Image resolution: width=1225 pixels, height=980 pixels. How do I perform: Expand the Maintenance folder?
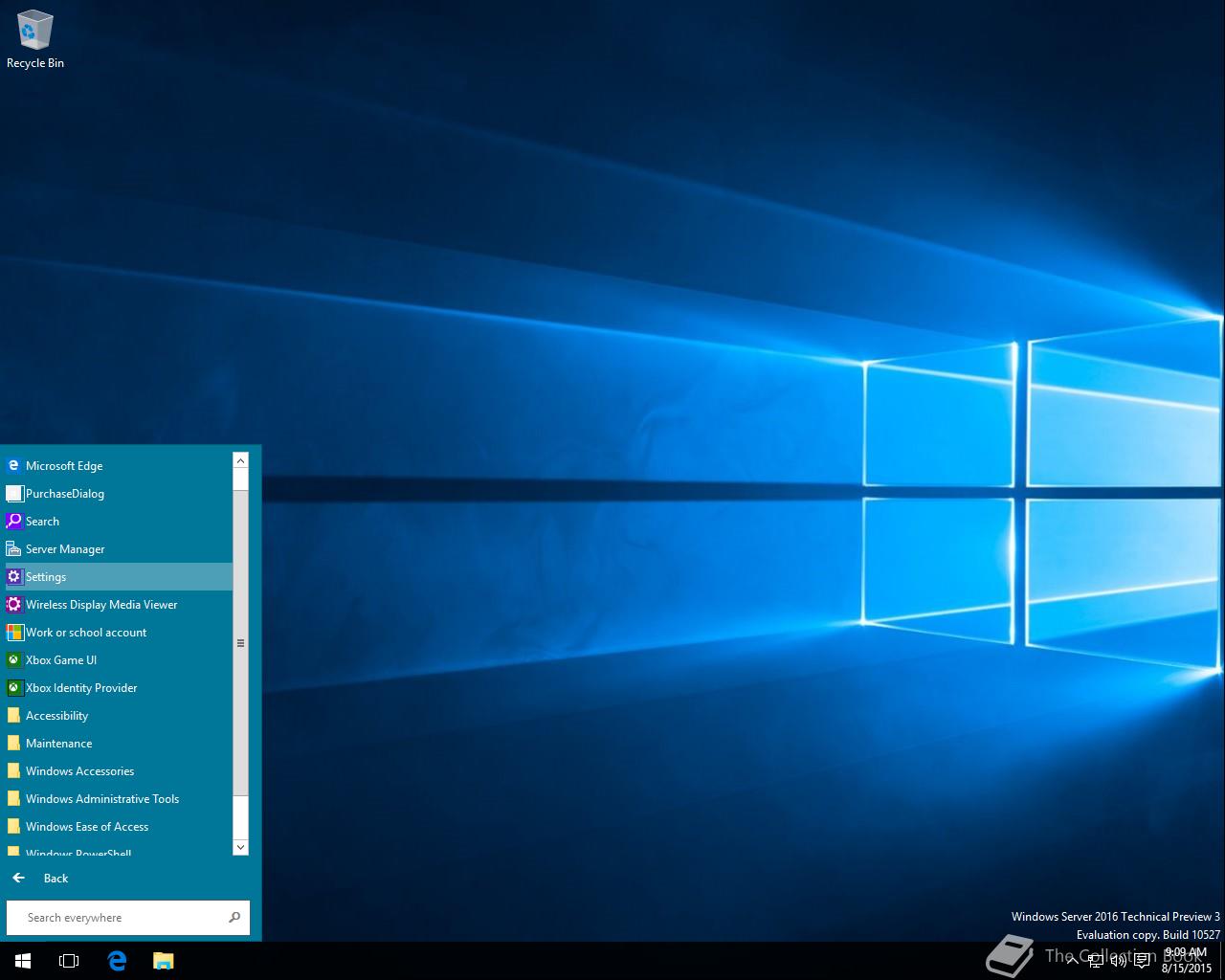click(119, 743)
